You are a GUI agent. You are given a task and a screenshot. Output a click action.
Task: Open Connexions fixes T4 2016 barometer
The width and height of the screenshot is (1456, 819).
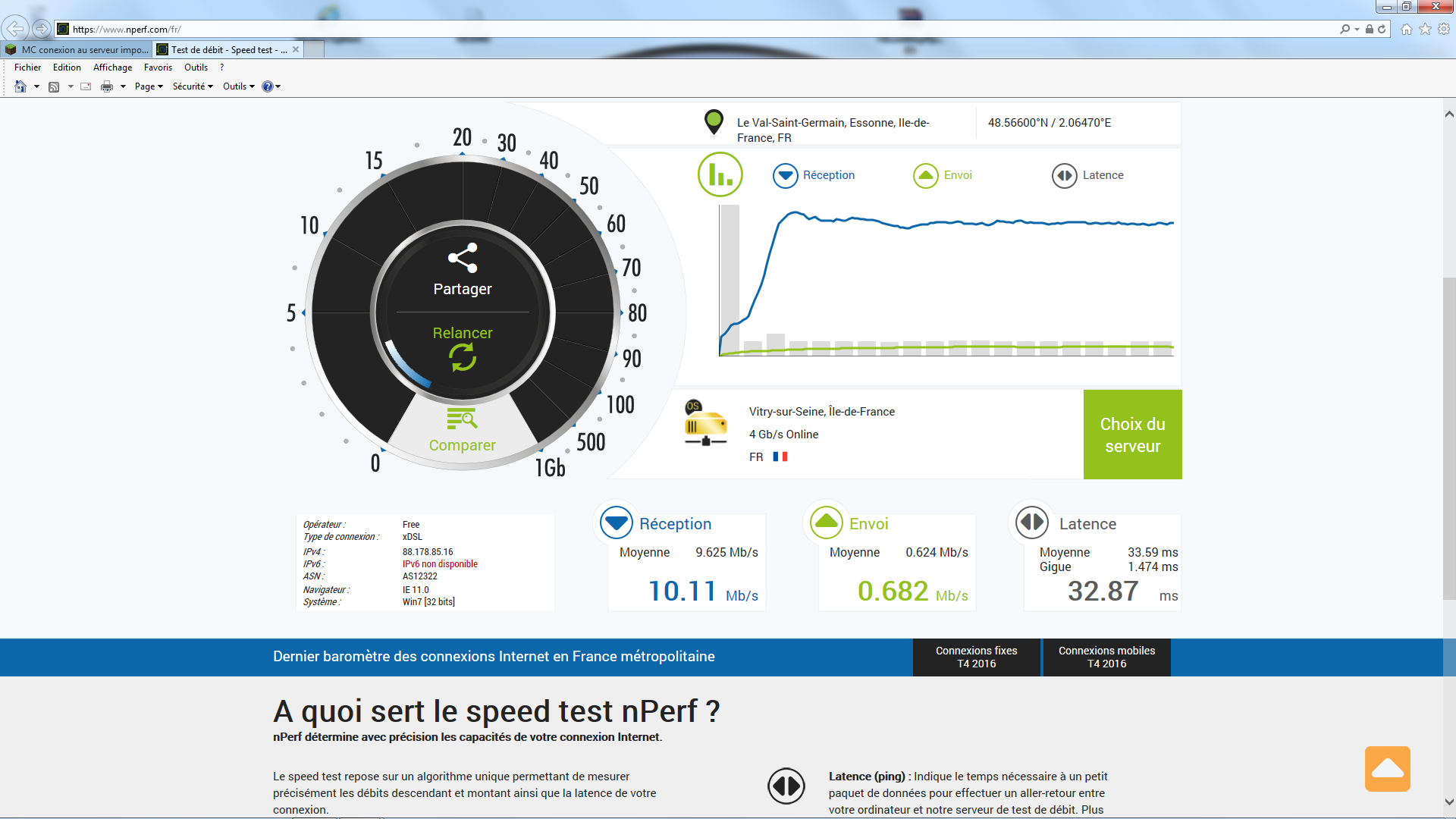[977, 657]
